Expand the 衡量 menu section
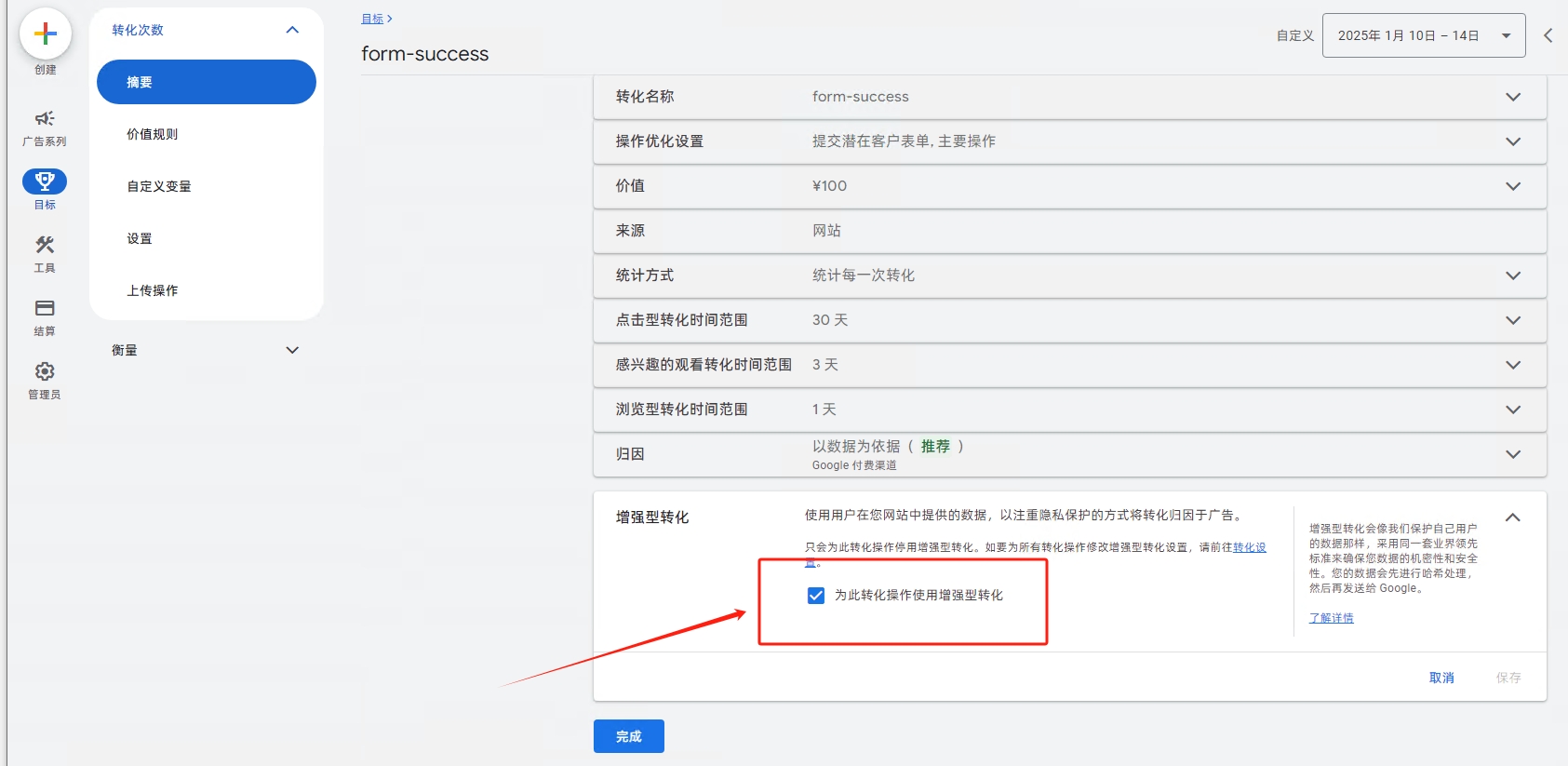The width and height of the screenshot is (1568, 766). (x=292, y=350)
